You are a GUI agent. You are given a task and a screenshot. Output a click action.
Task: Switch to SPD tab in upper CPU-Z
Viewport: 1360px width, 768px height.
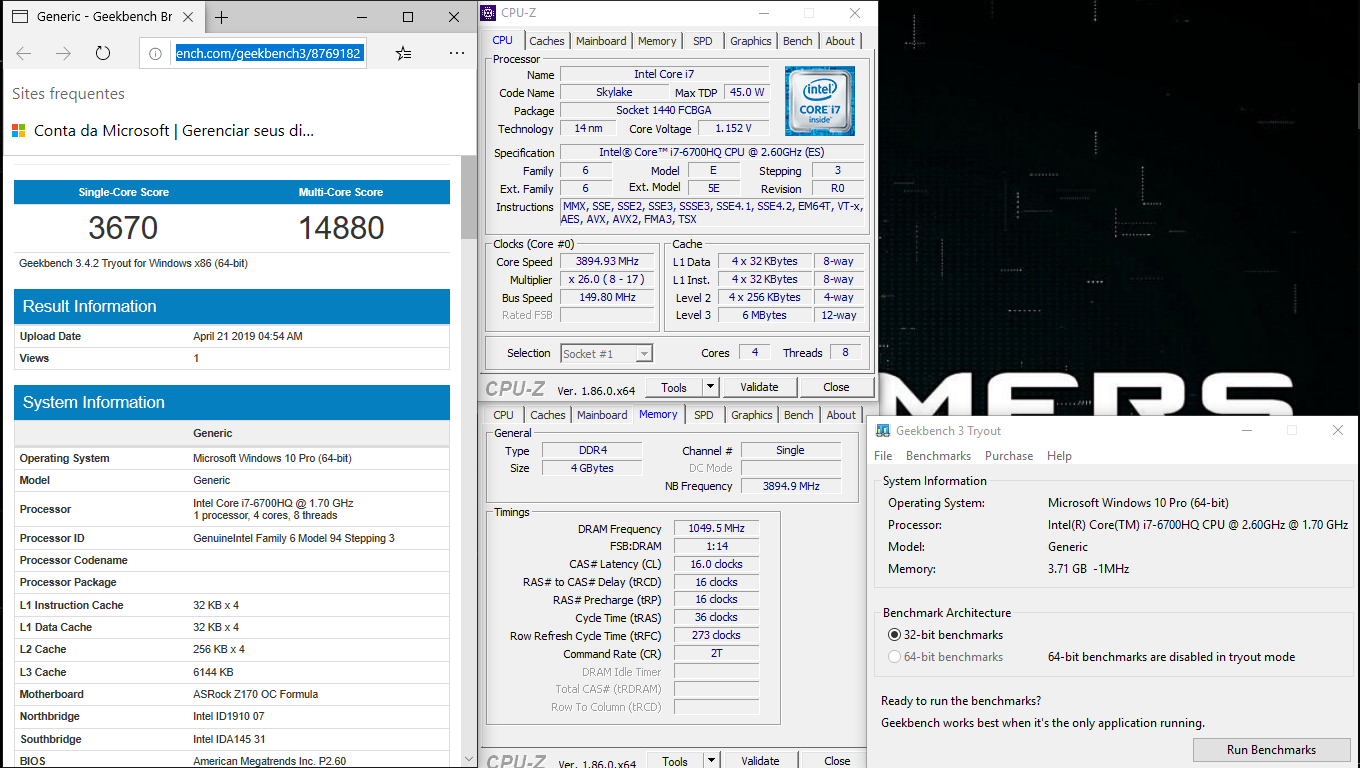point(703,41)
